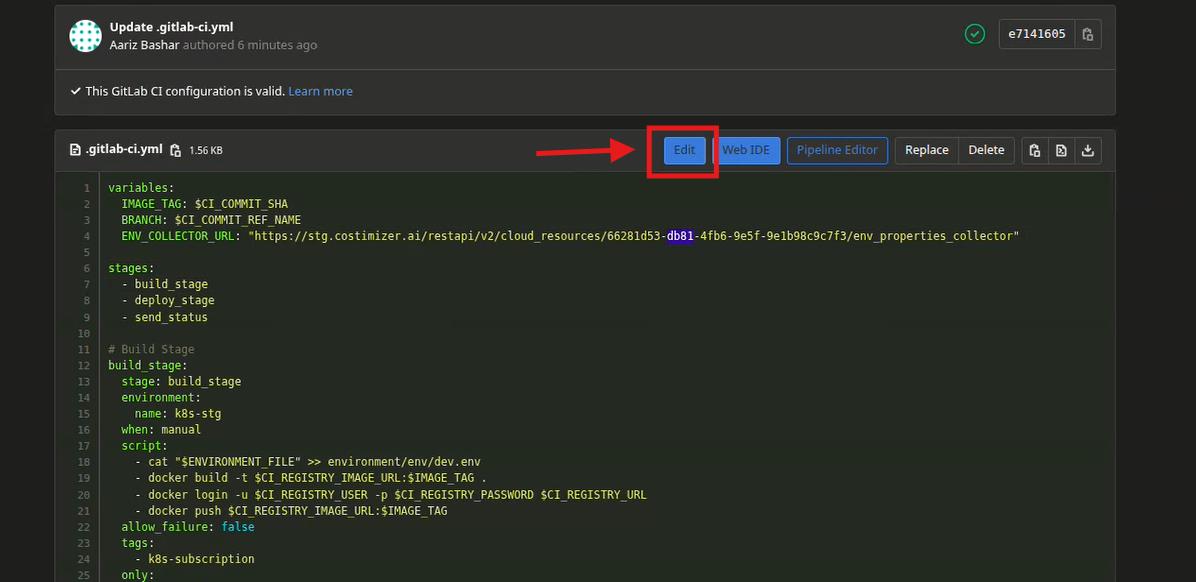Click the '# Build Stage' comment

tap(151, 349)
